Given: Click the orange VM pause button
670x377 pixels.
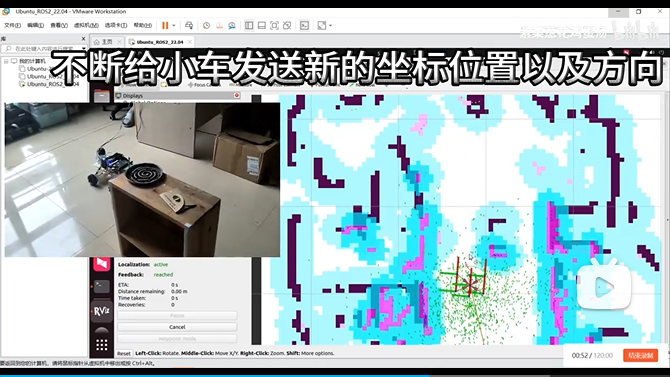Looking at the screenshot, I should [x=165, y=26].
